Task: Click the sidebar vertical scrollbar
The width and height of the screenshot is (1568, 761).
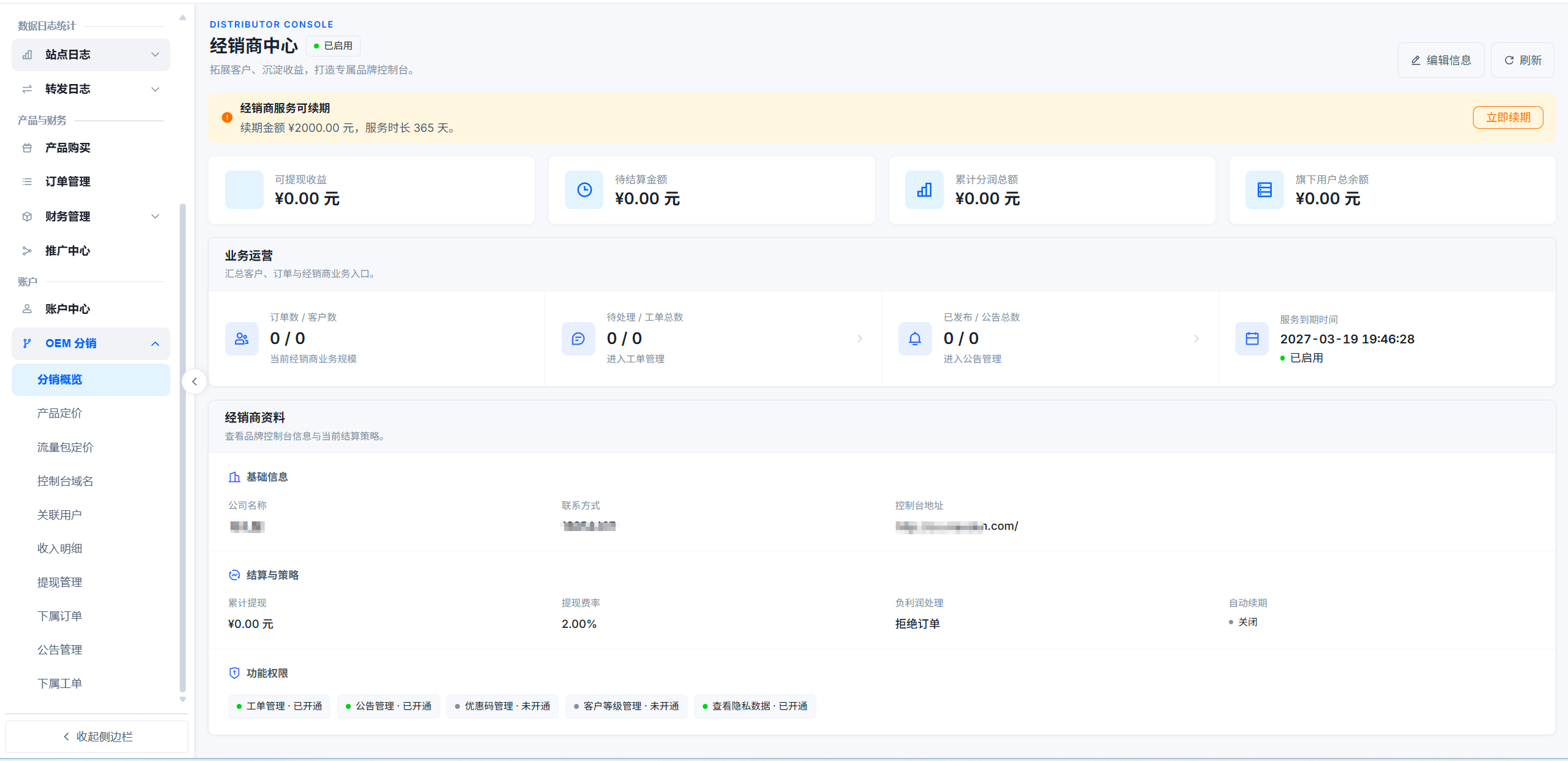Action: tap(183, 448)
